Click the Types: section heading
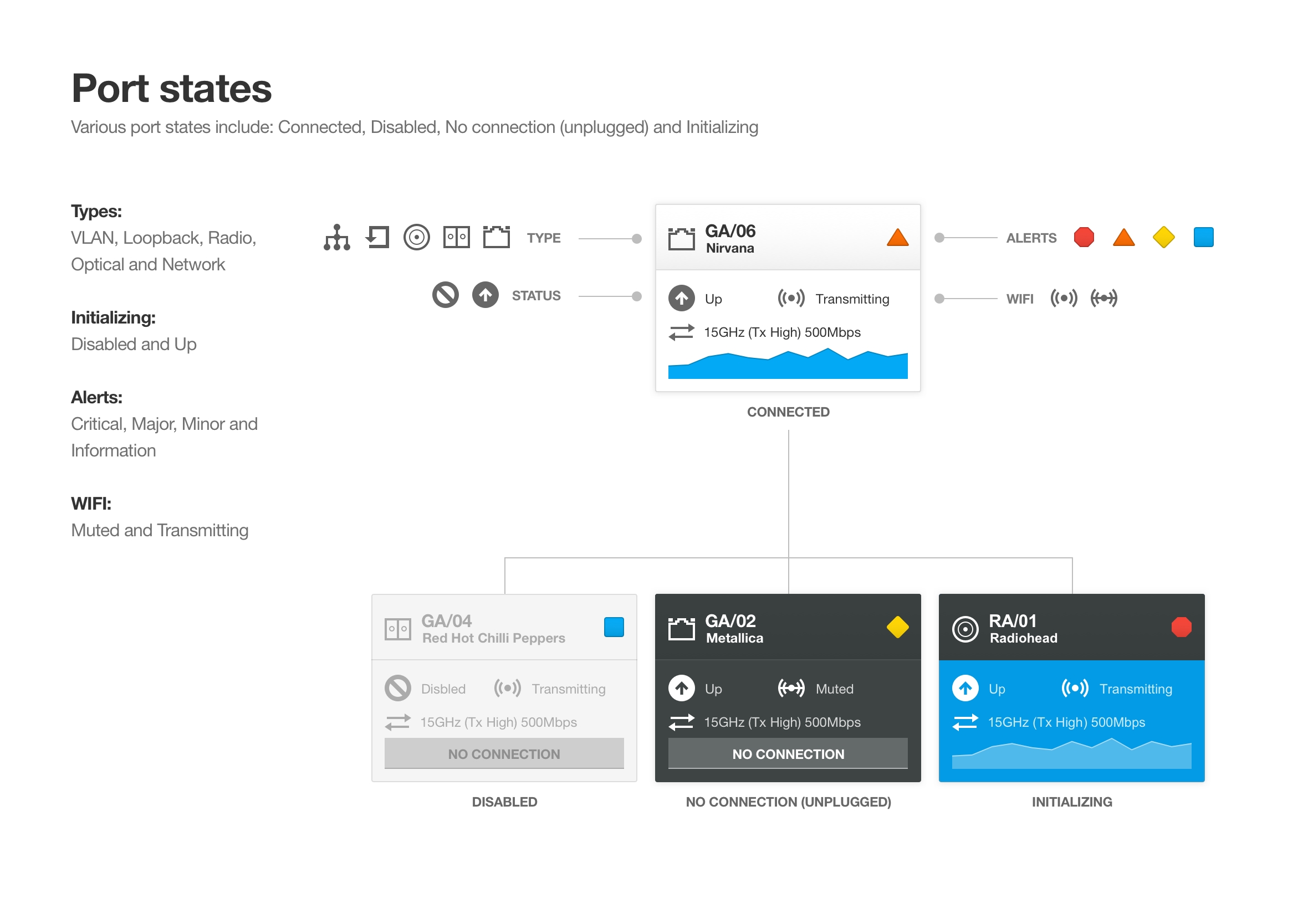 coord(96,211)
